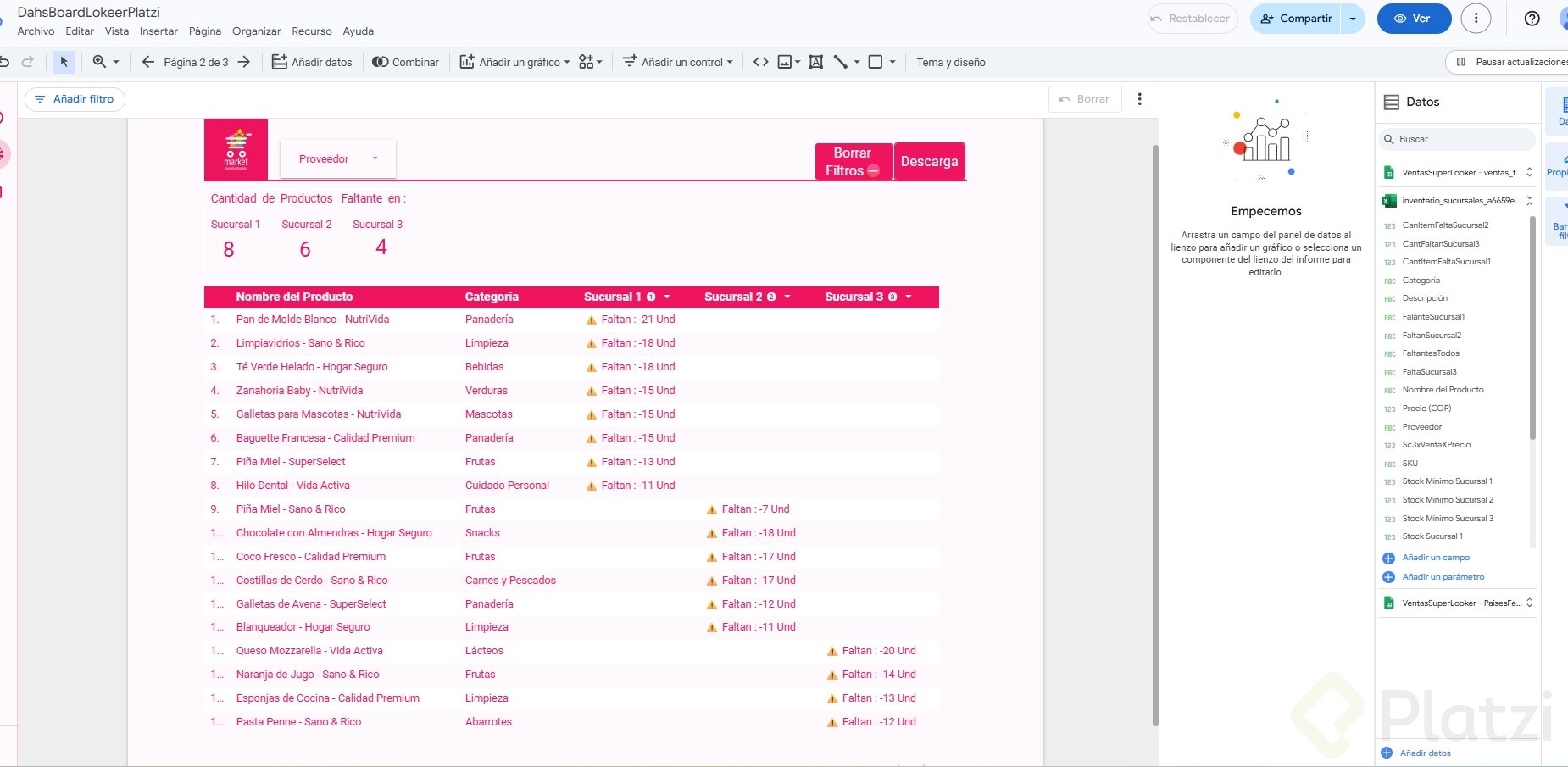Click the Excel icon for inventario_sucursales source
This screenshot has height=767, width=1568.
tap(1388, 201)
